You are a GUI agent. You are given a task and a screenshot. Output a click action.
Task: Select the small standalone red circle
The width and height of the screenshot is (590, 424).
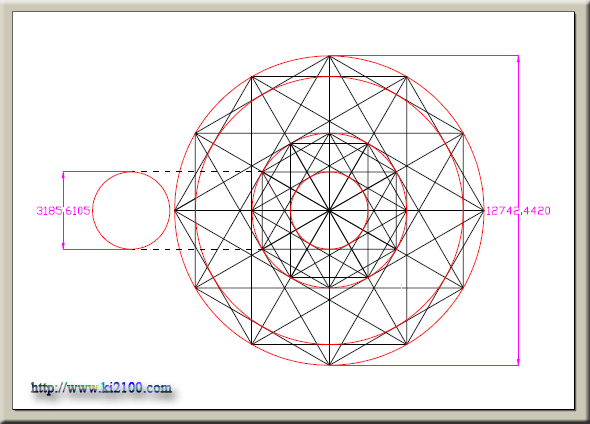131,210
